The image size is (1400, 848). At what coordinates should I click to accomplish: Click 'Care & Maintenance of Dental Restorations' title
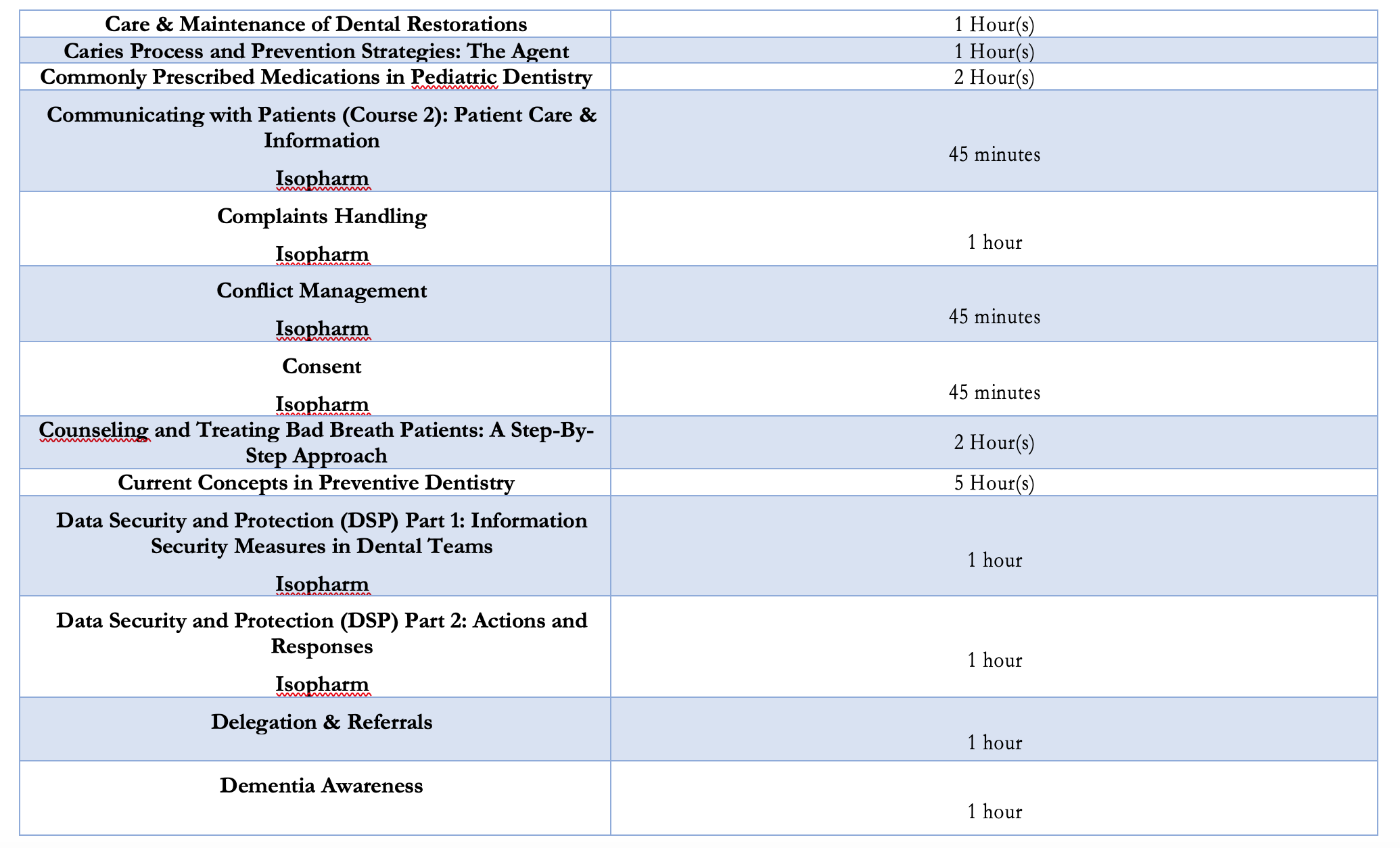pyautogui.click(x=316, y=24)
